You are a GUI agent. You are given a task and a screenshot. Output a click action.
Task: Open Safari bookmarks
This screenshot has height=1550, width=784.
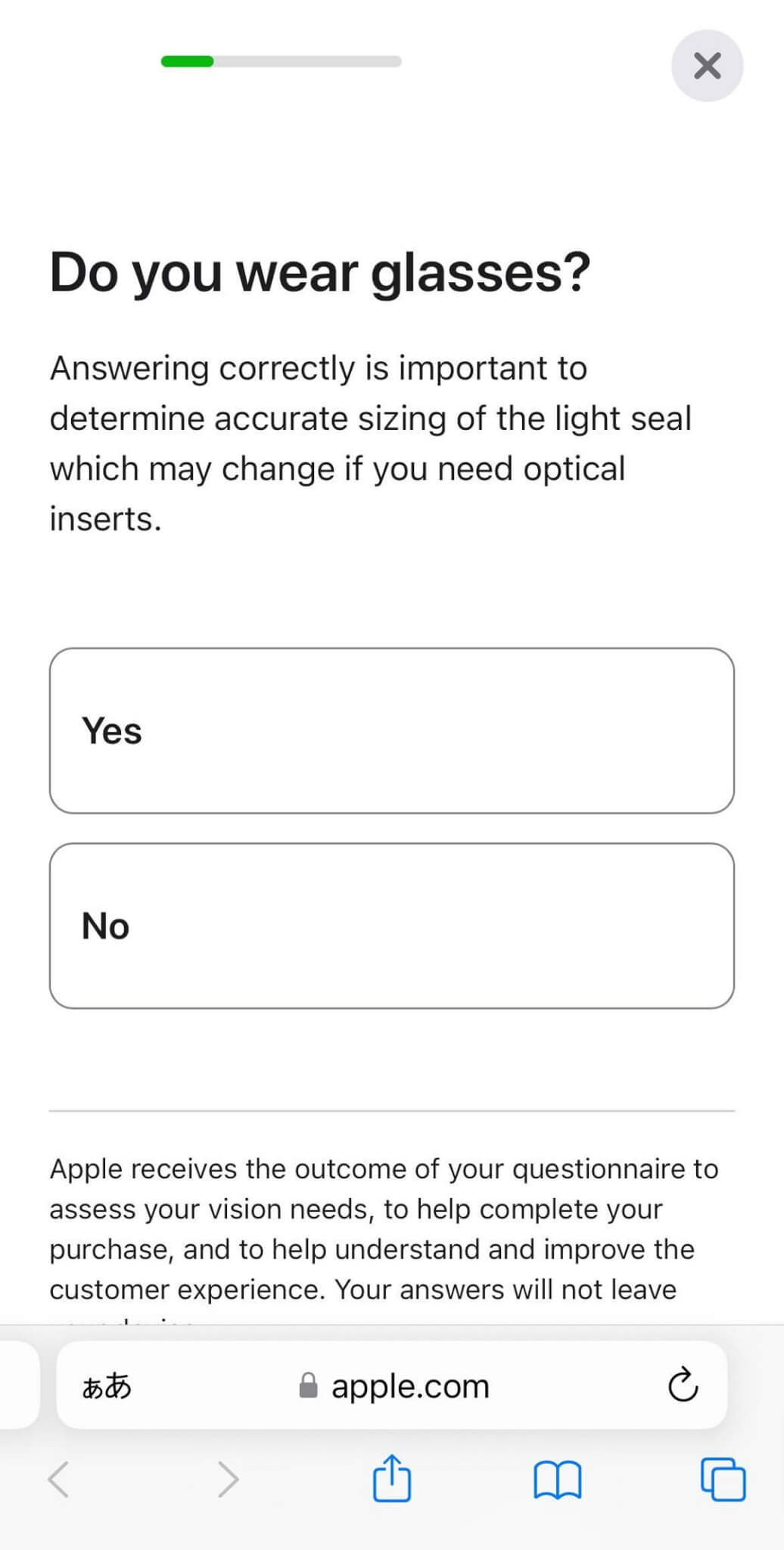coord(557,1480)
